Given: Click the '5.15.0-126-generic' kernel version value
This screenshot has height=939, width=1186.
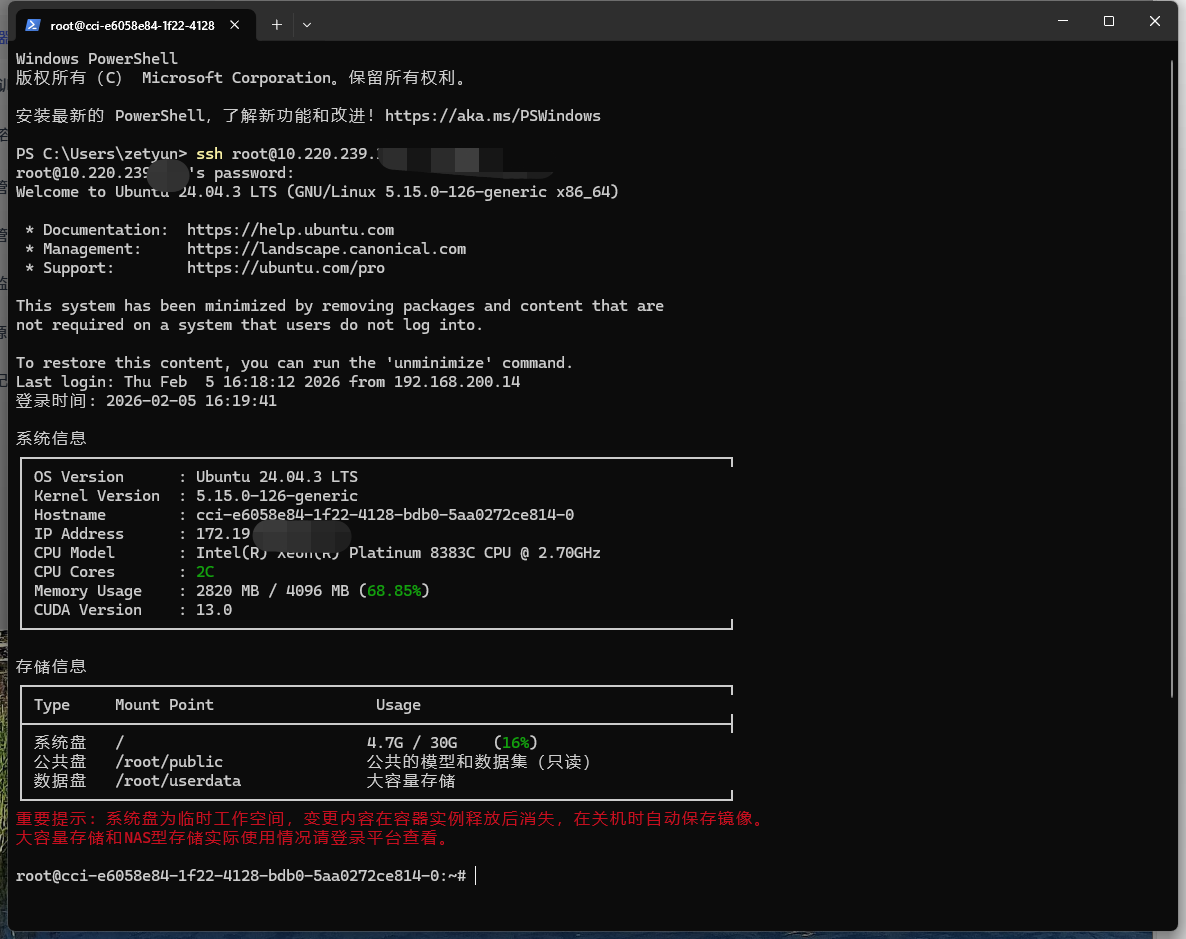Looking at the screenshot, I should click(277, 496).
